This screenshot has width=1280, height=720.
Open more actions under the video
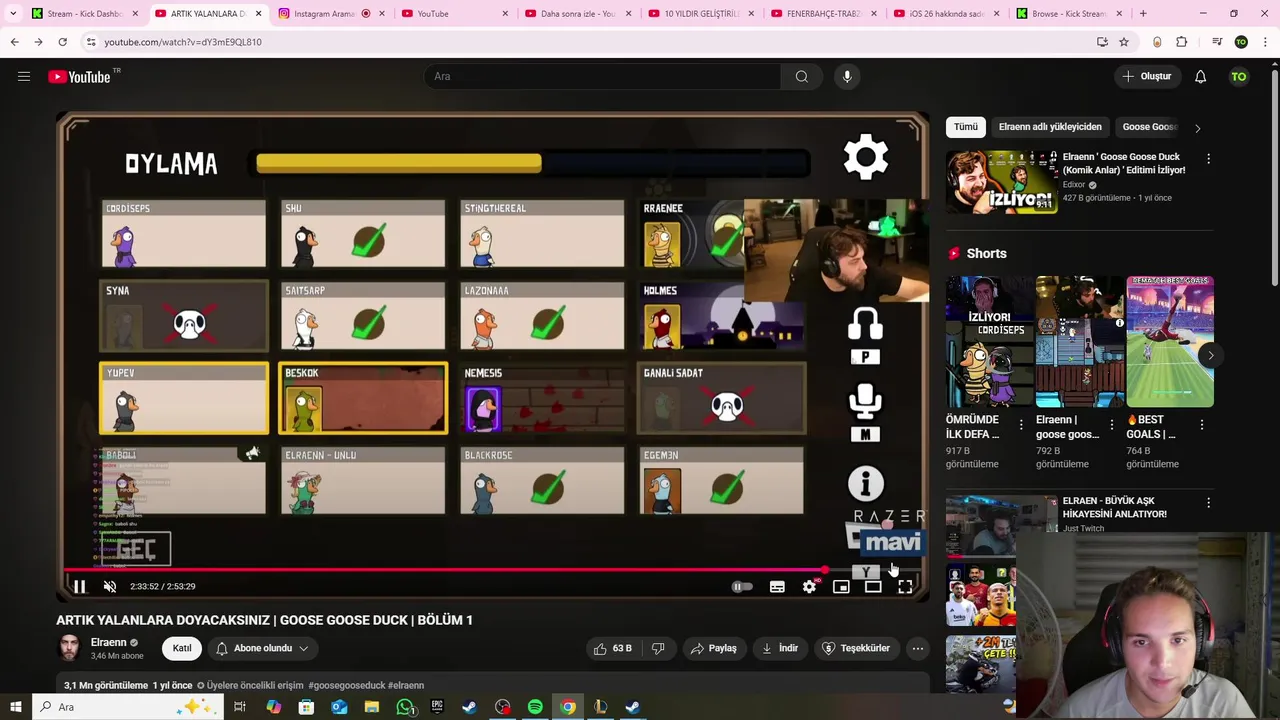[x=917, y=648]
